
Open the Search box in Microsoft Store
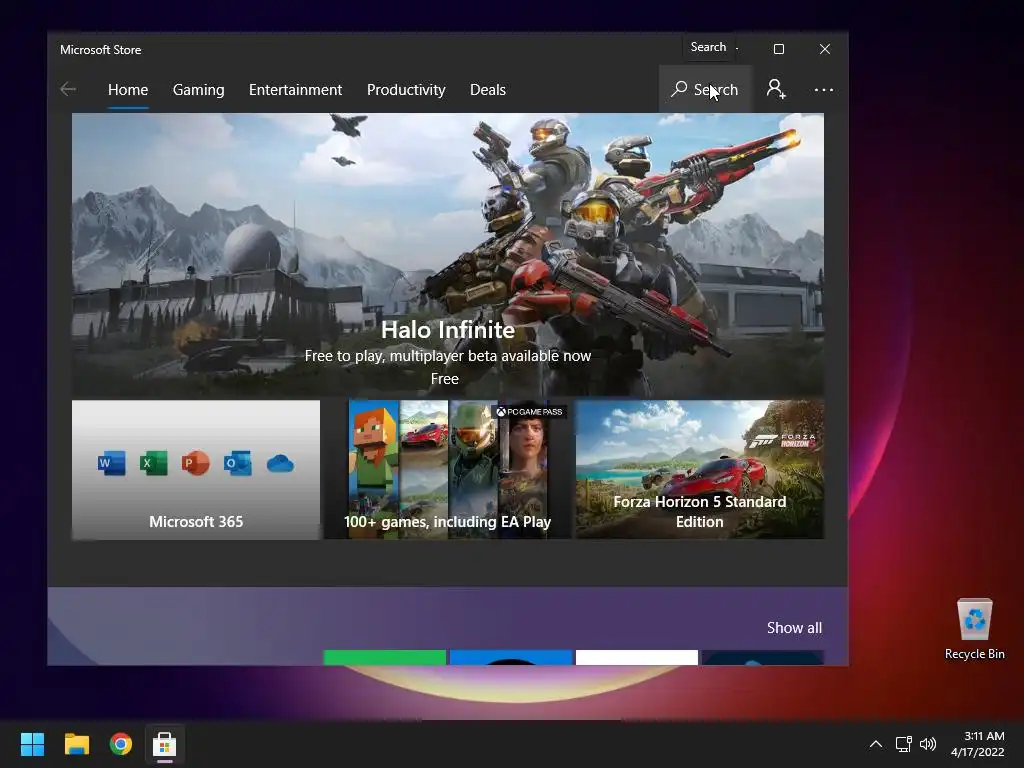(x=705, y=89)
